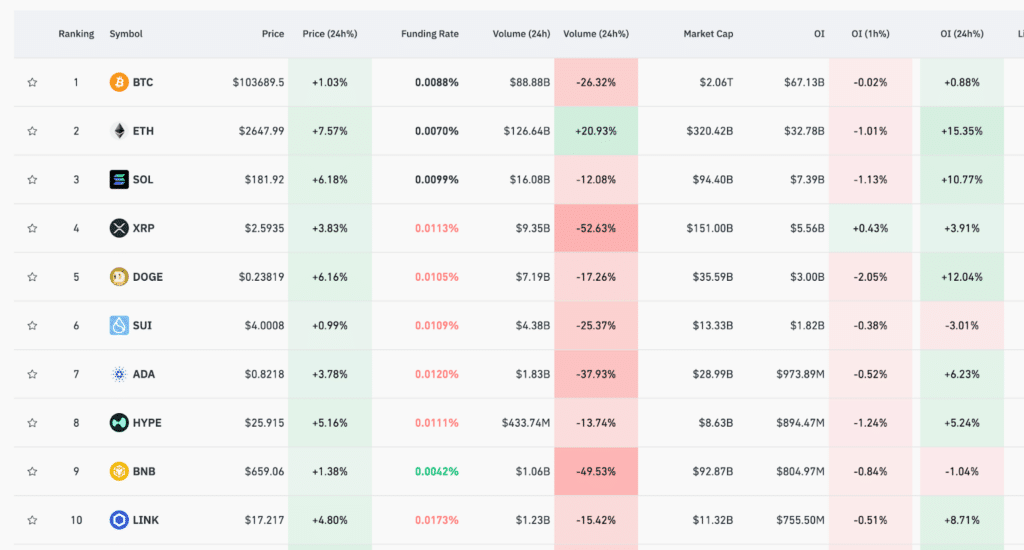The width and height of the screenshot is (1024, 550).
Task: Sort by Funding Rate header
Action: pos(430,34)
